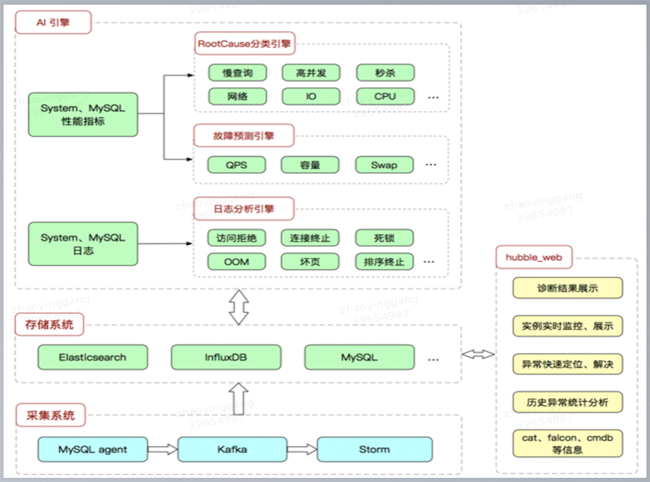Click the 死锁 log analysis box
The width and height of the screenshot is (650, 482).
point(384,238)
